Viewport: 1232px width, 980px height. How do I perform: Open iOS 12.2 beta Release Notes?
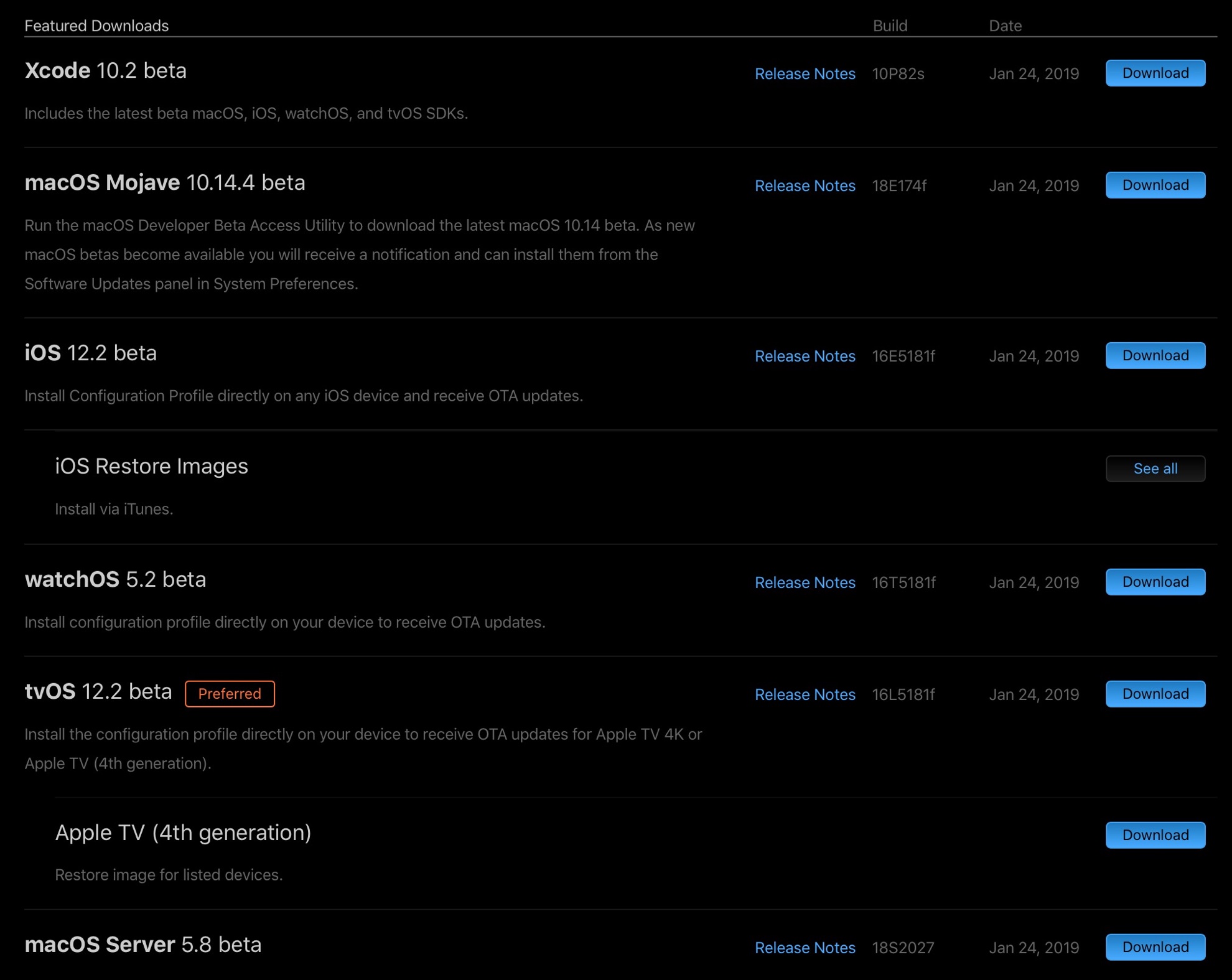click(805, 356)
